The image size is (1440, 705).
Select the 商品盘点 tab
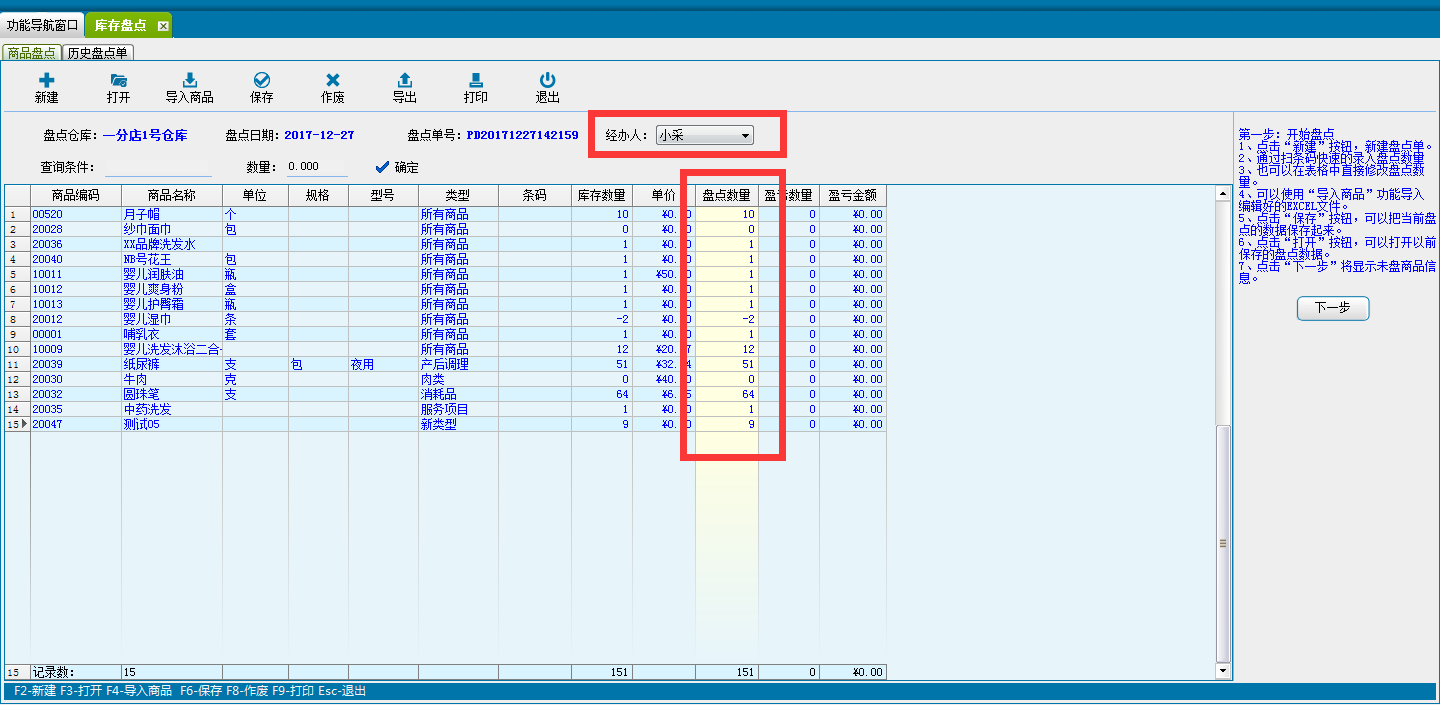tap(31, 53)
